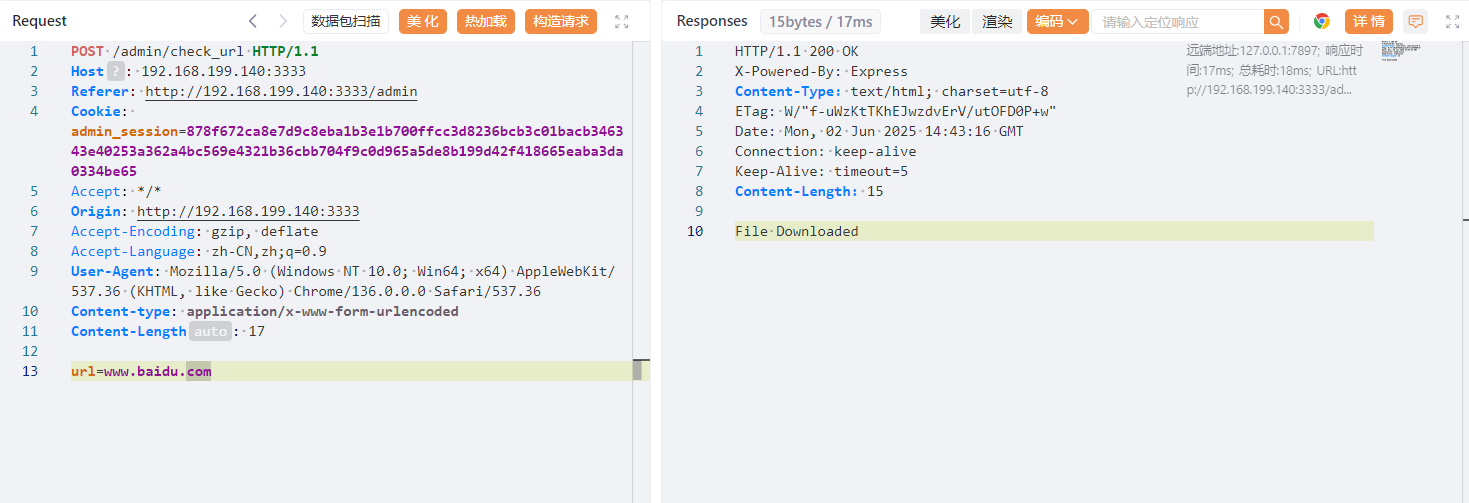This screenshot has width=1469, height=503.
Task: Focus the response search input field
Action: (1177, 22)
